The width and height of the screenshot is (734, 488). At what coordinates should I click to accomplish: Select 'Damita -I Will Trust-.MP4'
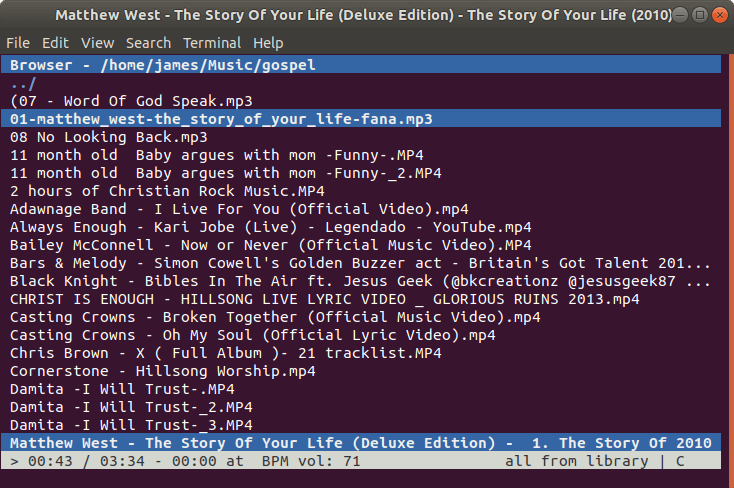tap(122, 389)
